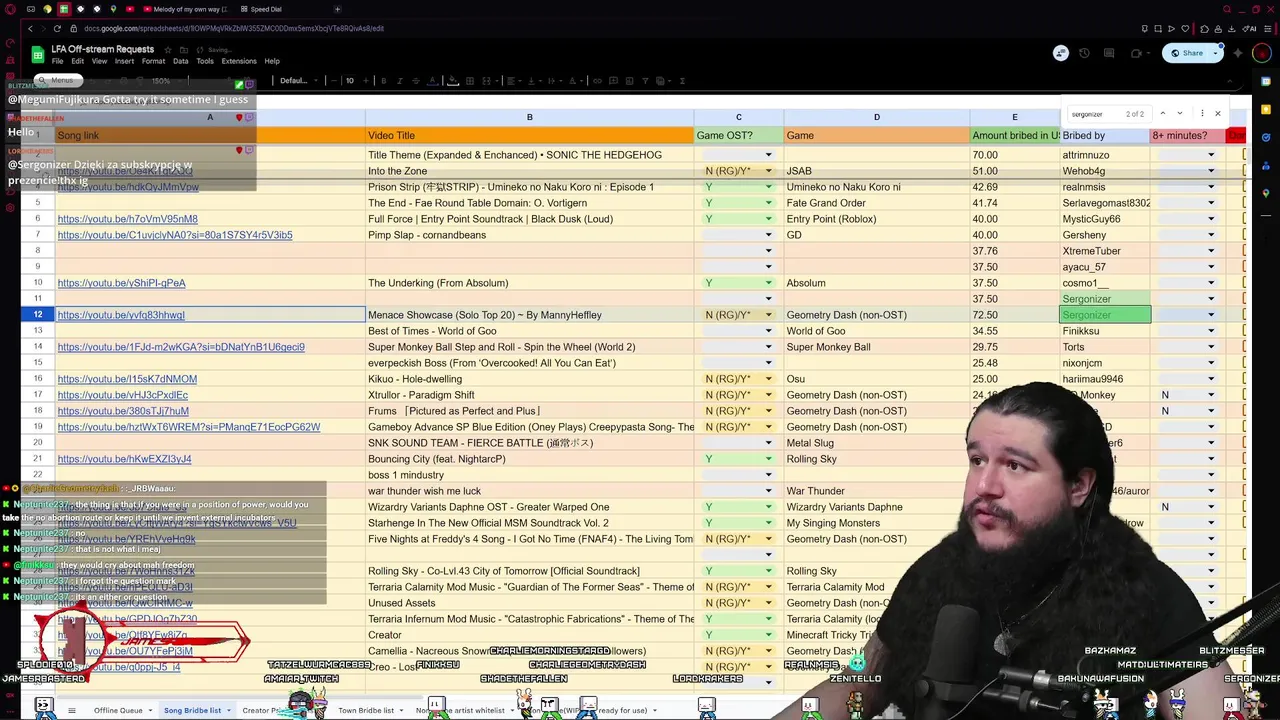
Task: Jump to next find result
Action: [x=1180, y=114]
